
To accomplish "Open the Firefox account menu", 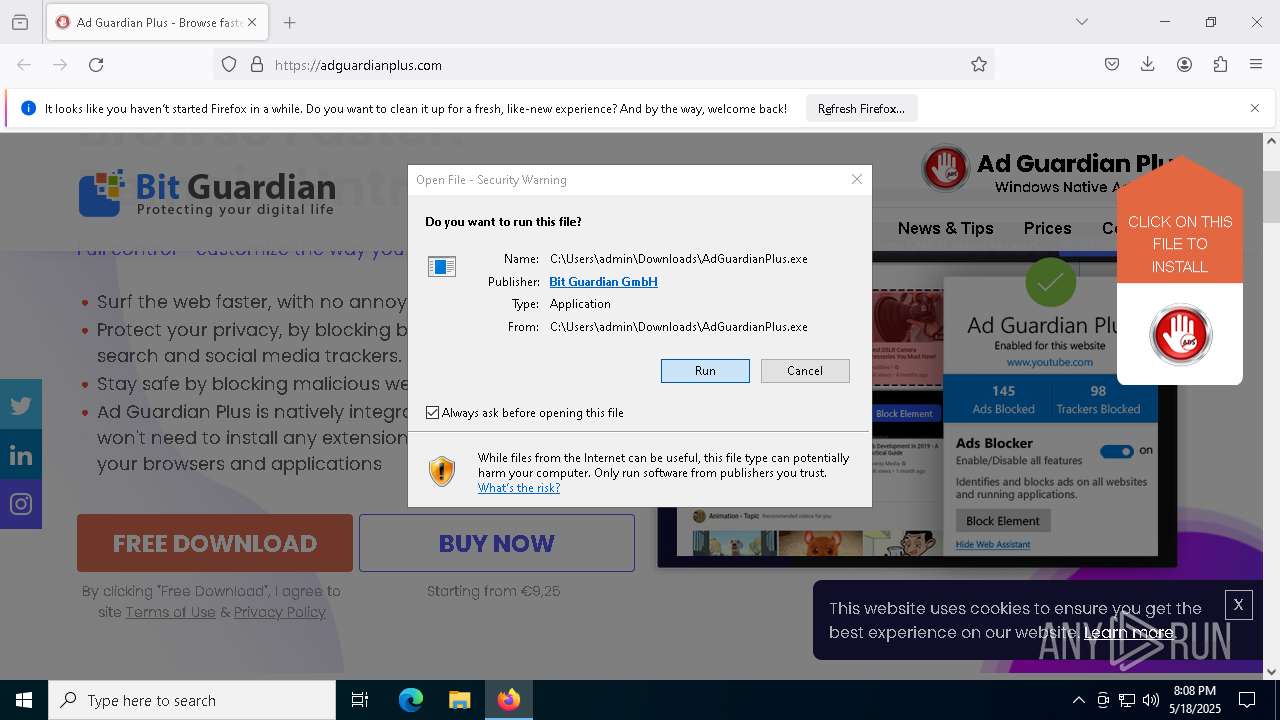I will coord(1184,65).
